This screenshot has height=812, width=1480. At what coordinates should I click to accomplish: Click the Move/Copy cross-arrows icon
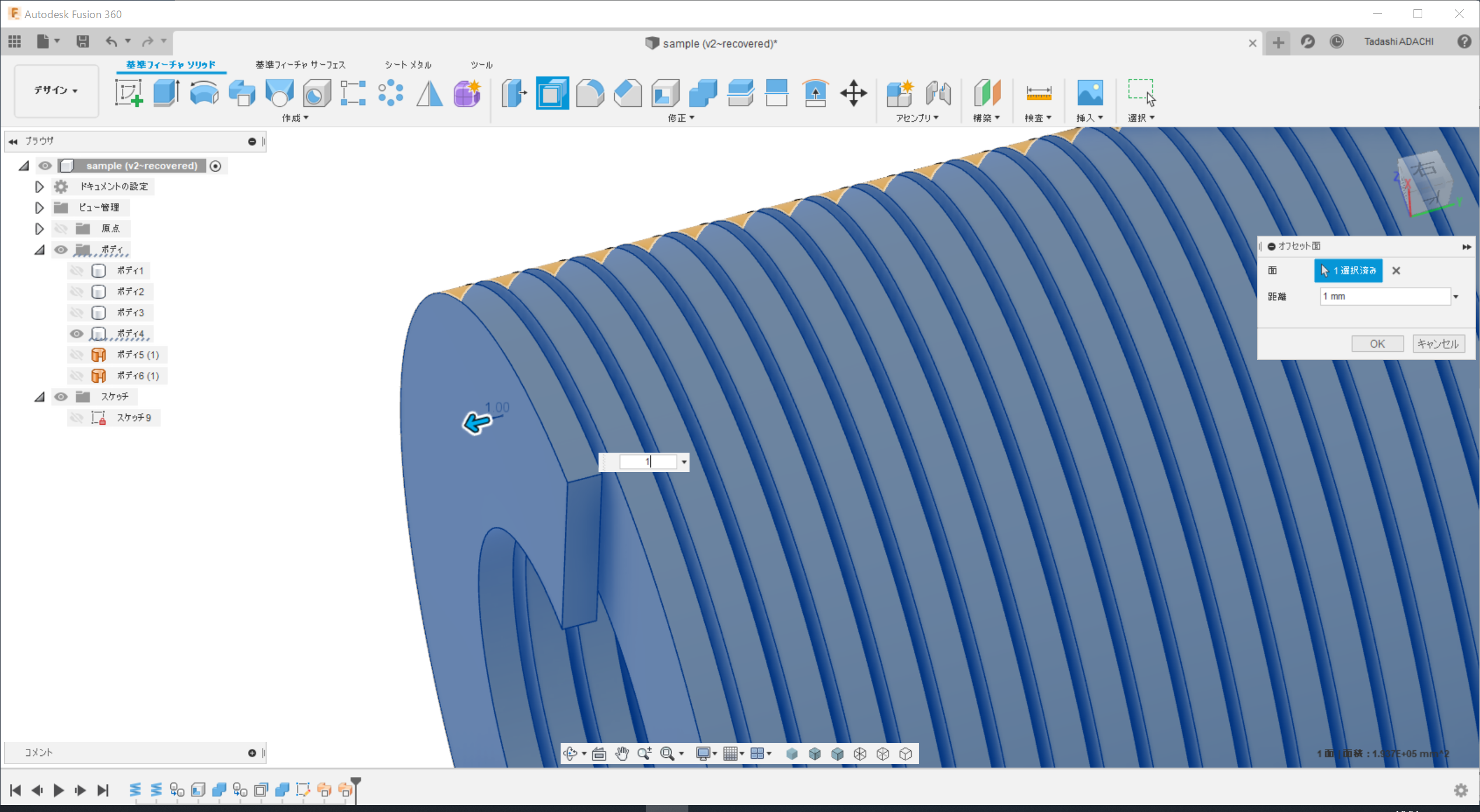[853, 93]
